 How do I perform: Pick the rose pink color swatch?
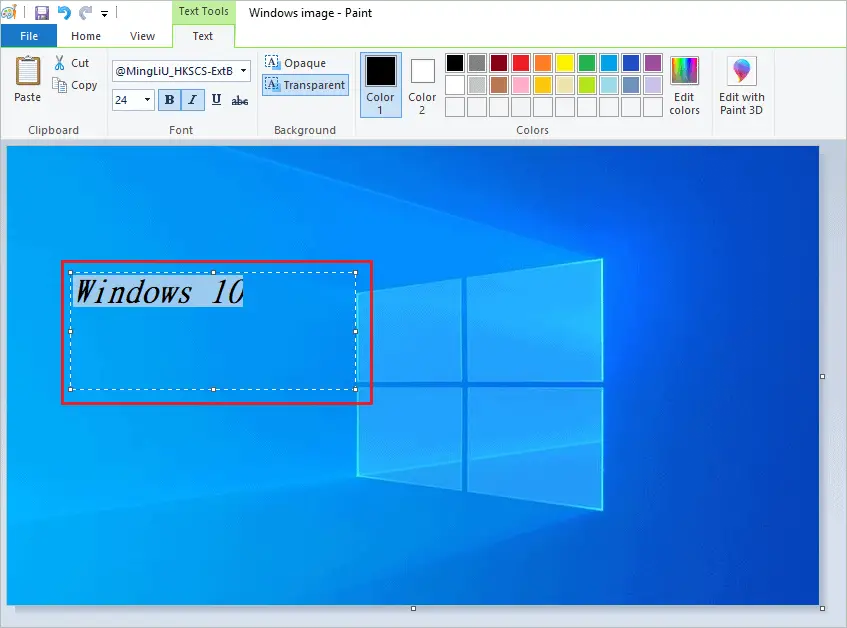point(521,85)
